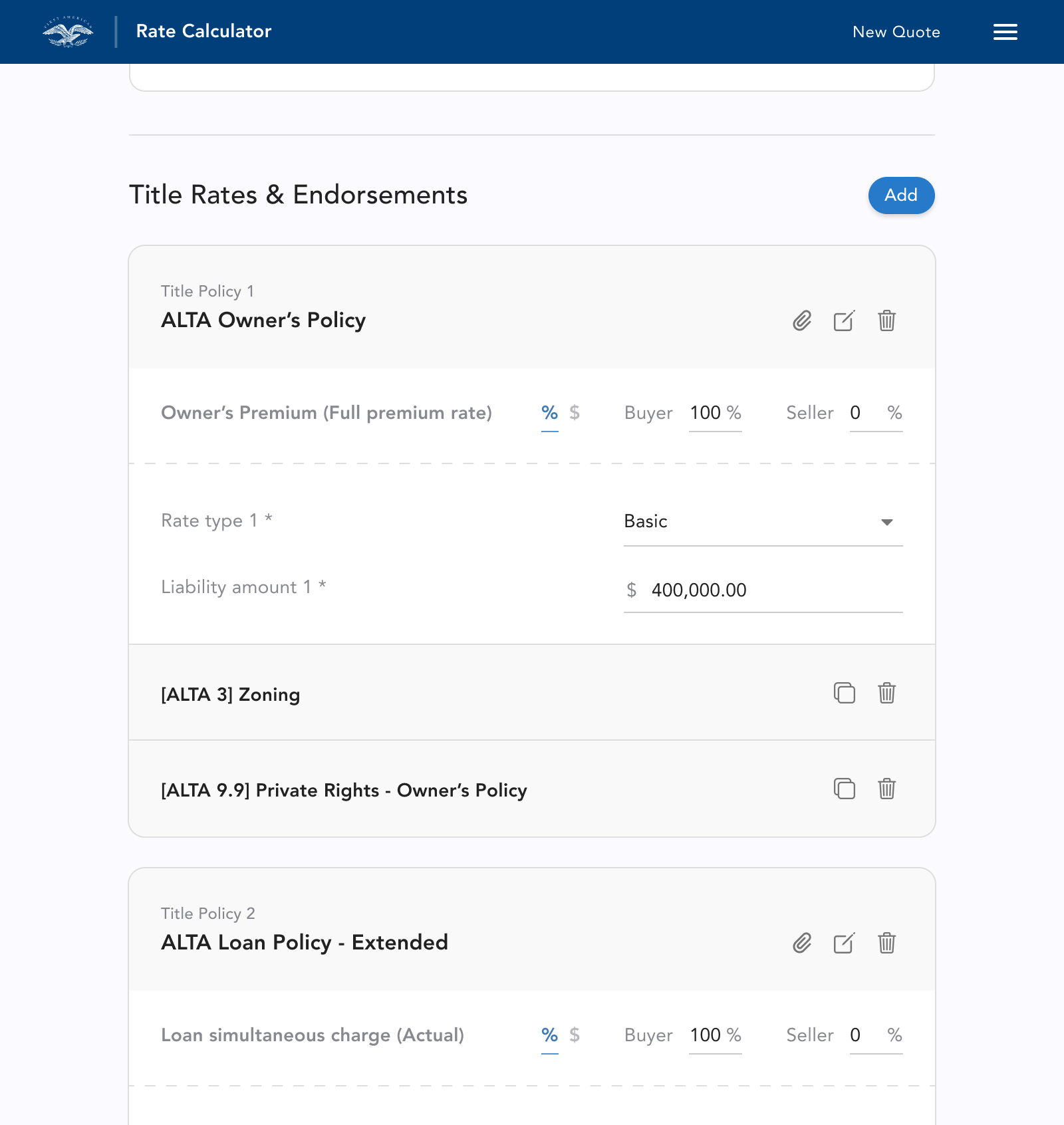This screenshot has width=1064, height=1125.
Task: Switch Owner's Premium split to dollar mode
Action: tap(575, 413)
